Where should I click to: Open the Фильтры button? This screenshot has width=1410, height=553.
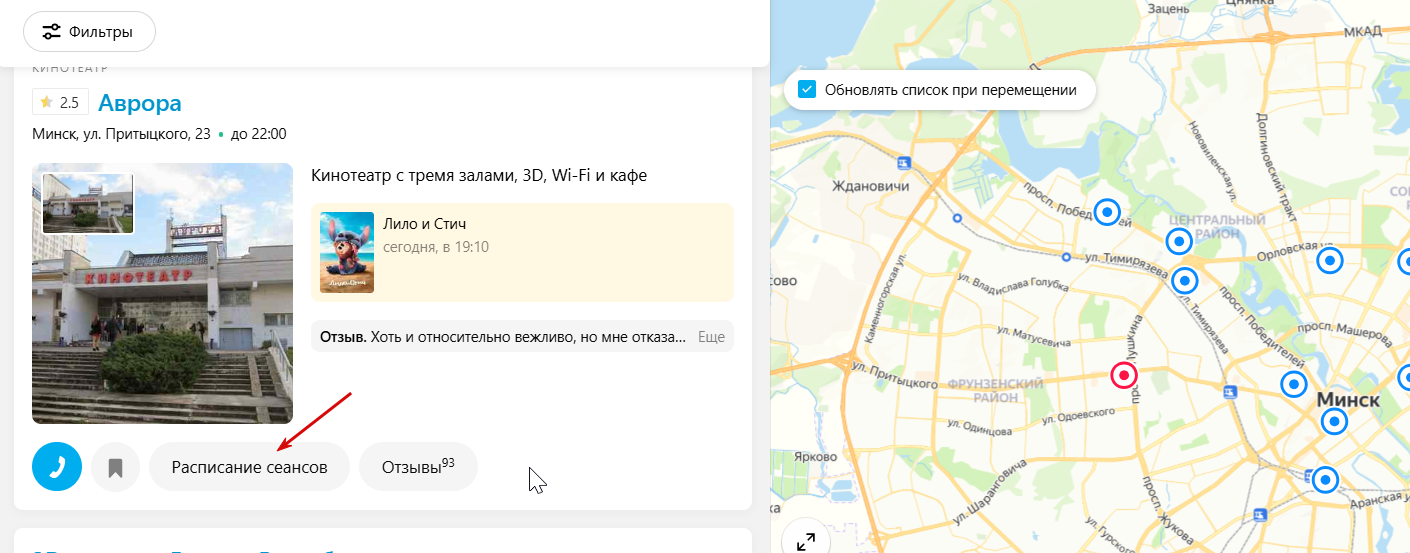pyautogui.click(x=89, y=32)
